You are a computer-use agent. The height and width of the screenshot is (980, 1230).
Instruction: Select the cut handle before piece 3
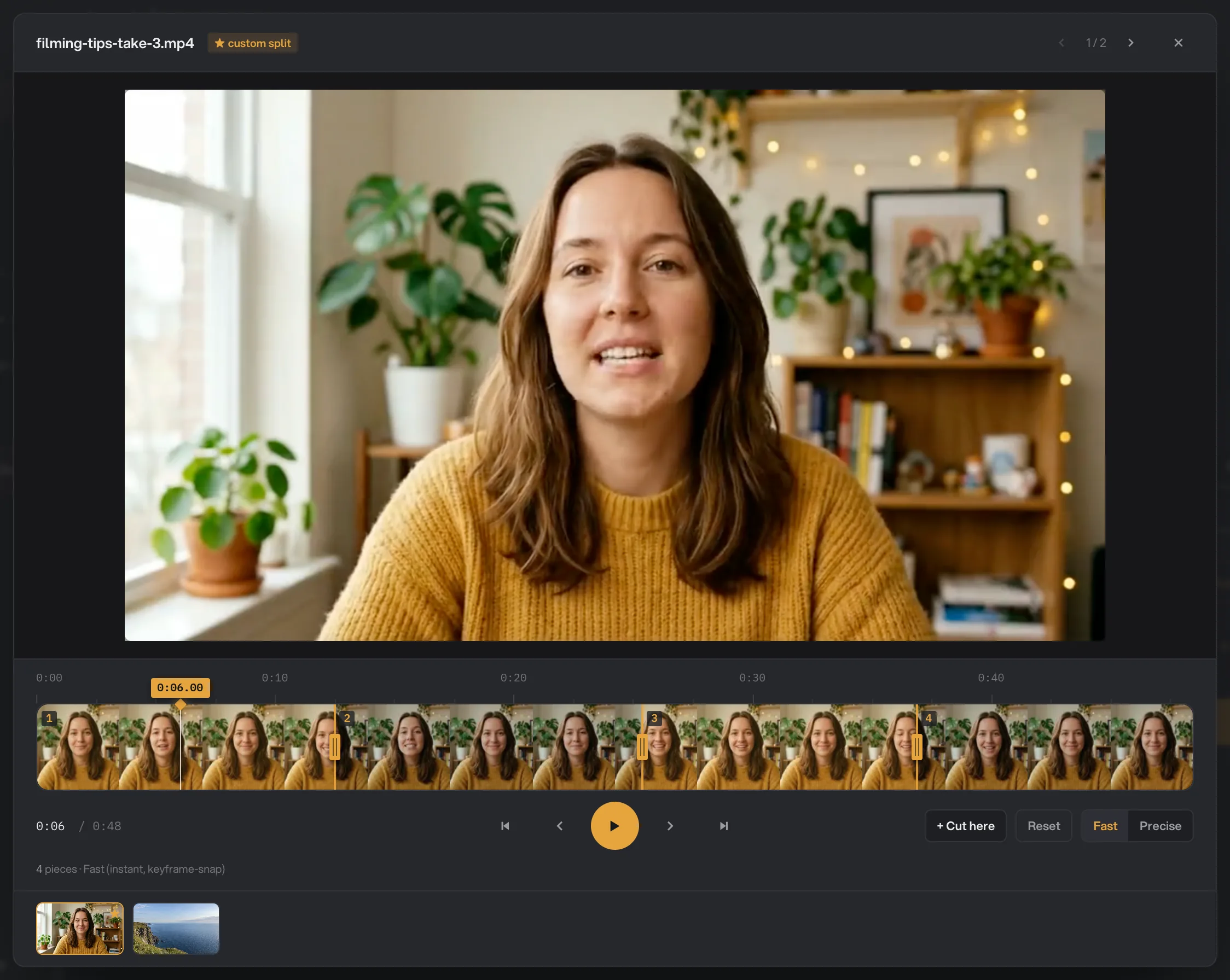642,747
